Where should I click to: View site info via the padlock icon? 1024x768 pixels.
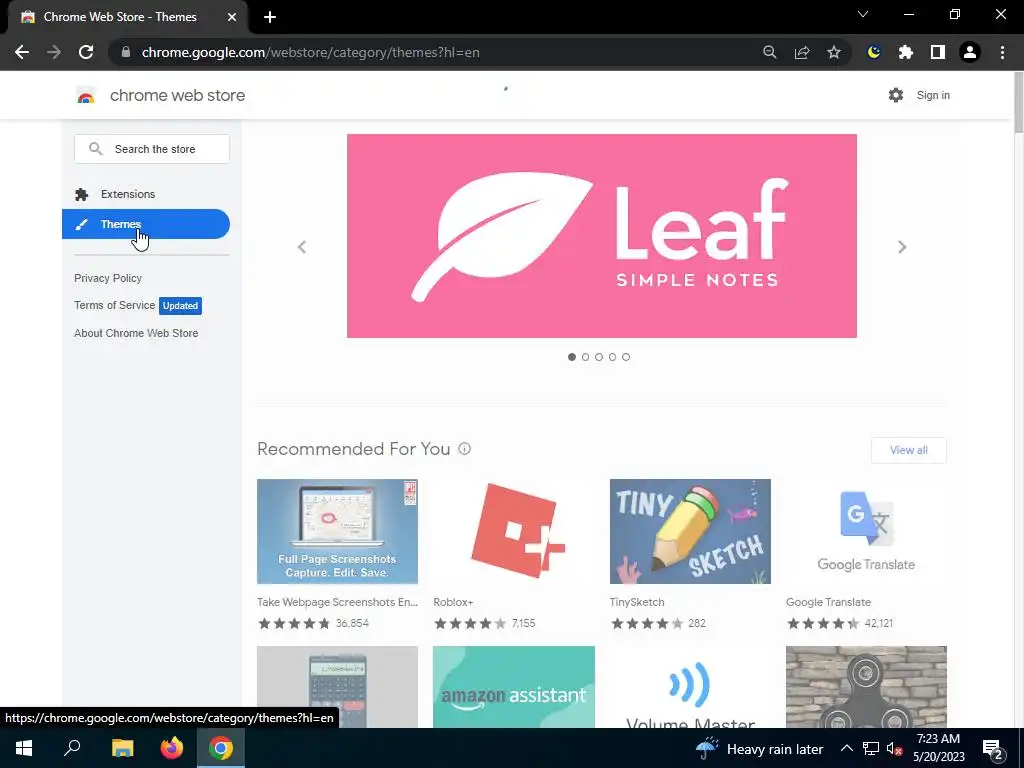pyautogui.click(x=126, y=52)
